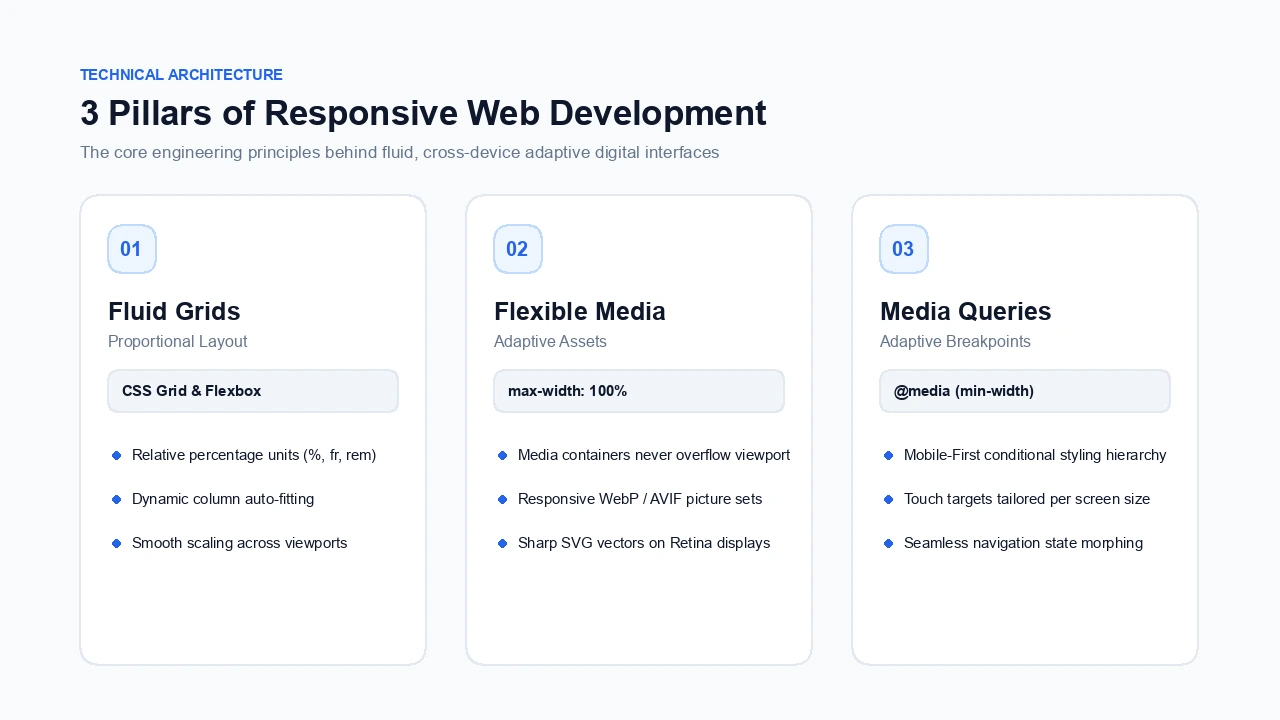1280x720 pixels.
Task: Select the CSS Grid & Flexbox pill
Action: point(253,391)
